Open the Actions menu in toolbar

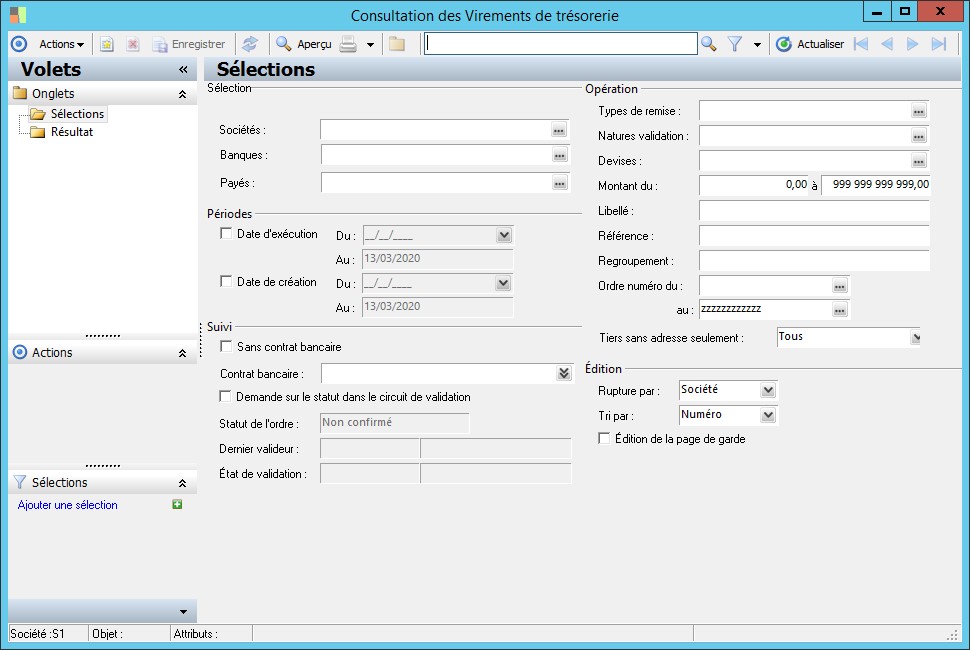(x=61, y=44)
